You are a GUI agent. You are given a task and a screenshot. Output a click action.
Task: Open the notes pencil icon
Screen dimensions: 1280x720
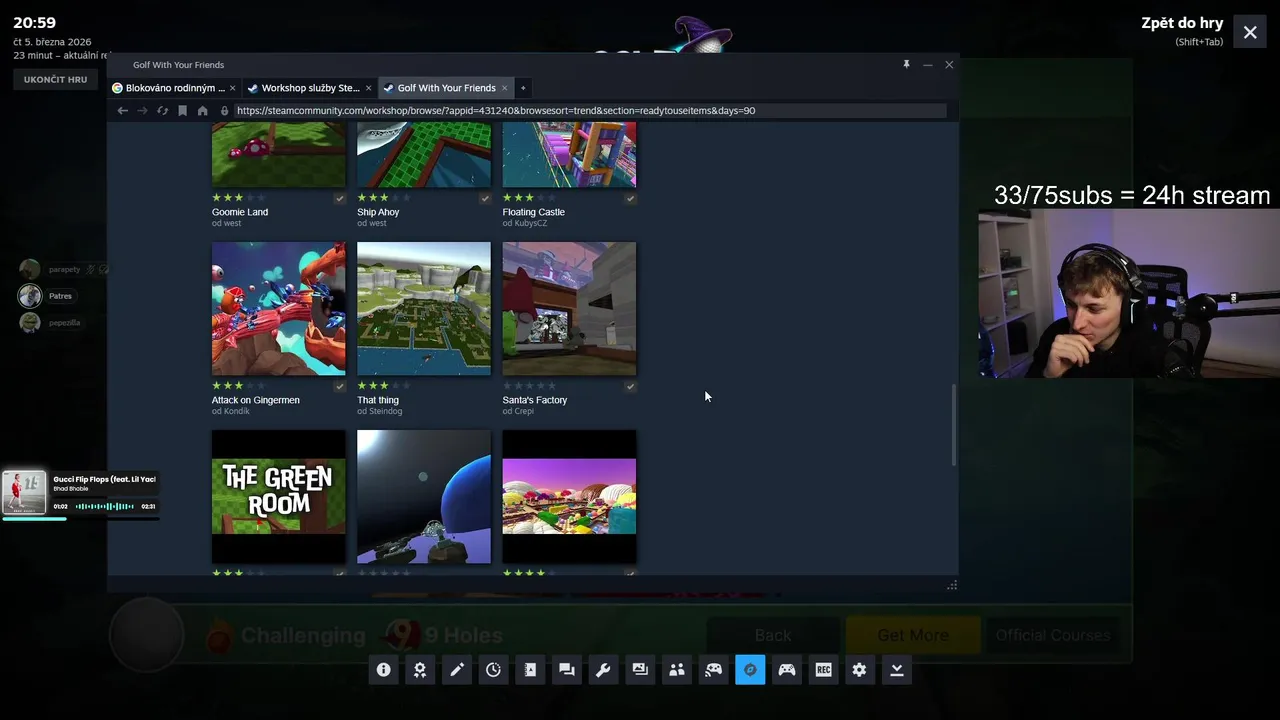[457, 670]
